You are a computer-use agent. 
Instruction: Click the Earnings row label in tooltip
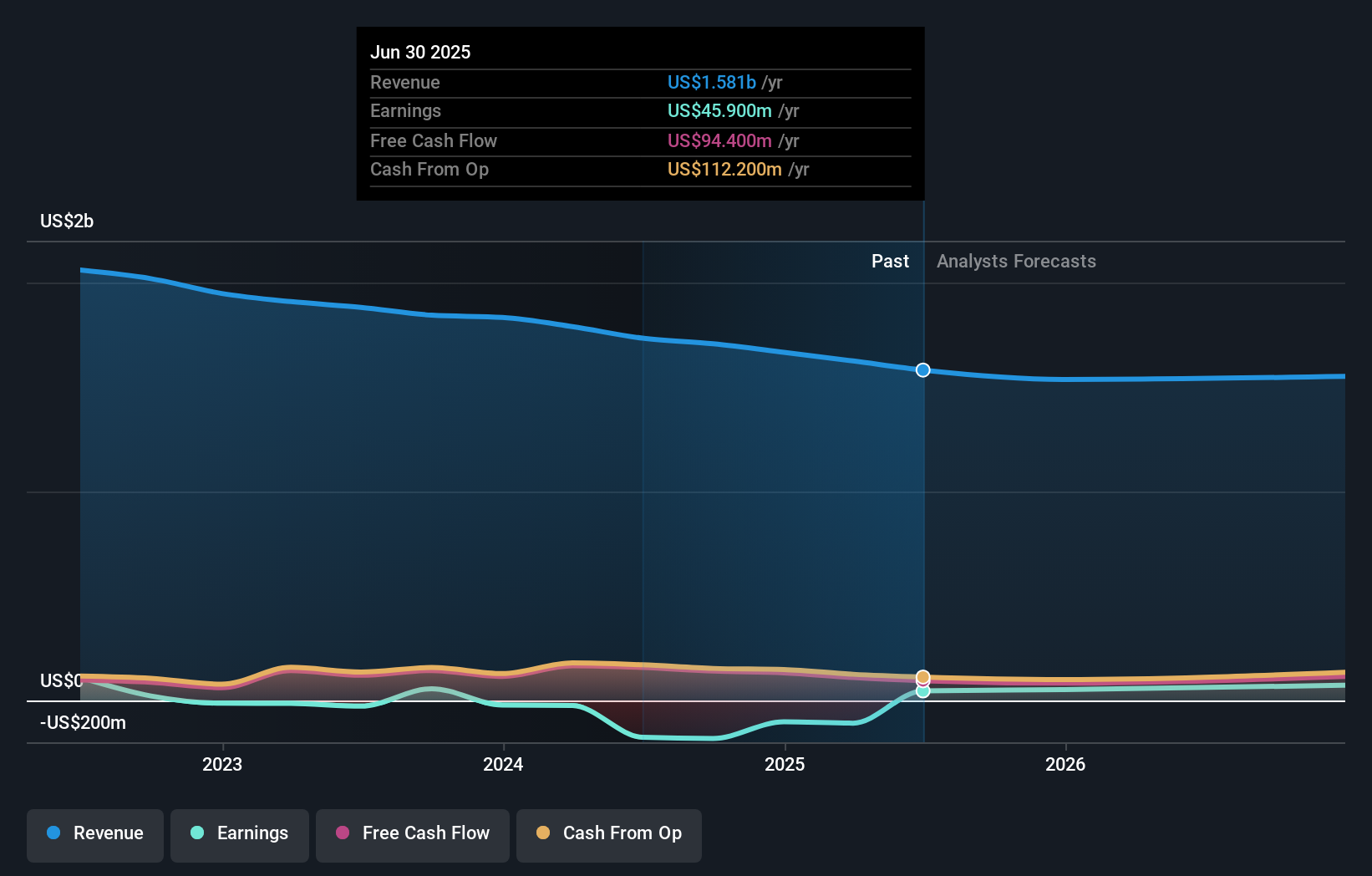tap(405, 110)
